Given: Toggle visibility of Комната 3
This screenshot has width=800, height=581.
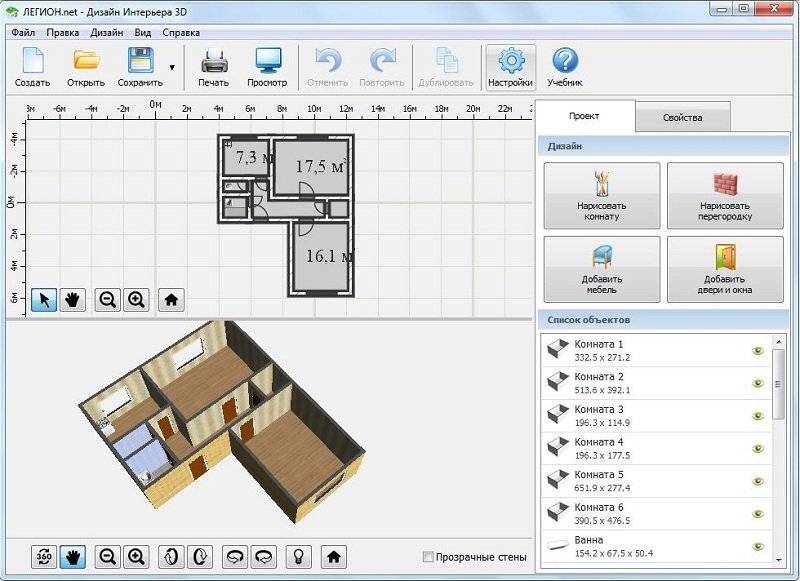Looking at the screenshot, I should (x=758, y=416).
